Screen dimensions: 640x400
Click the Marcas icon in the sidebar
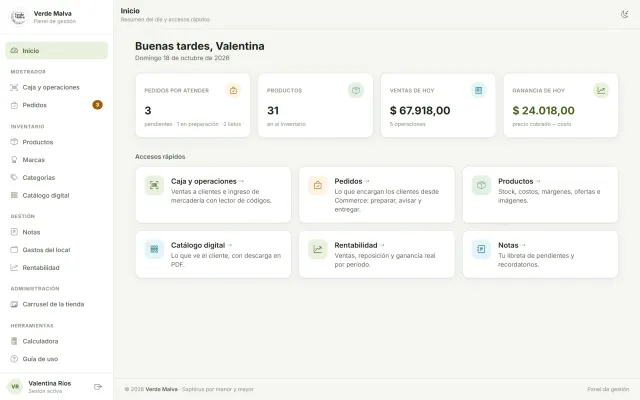(14, 160)
